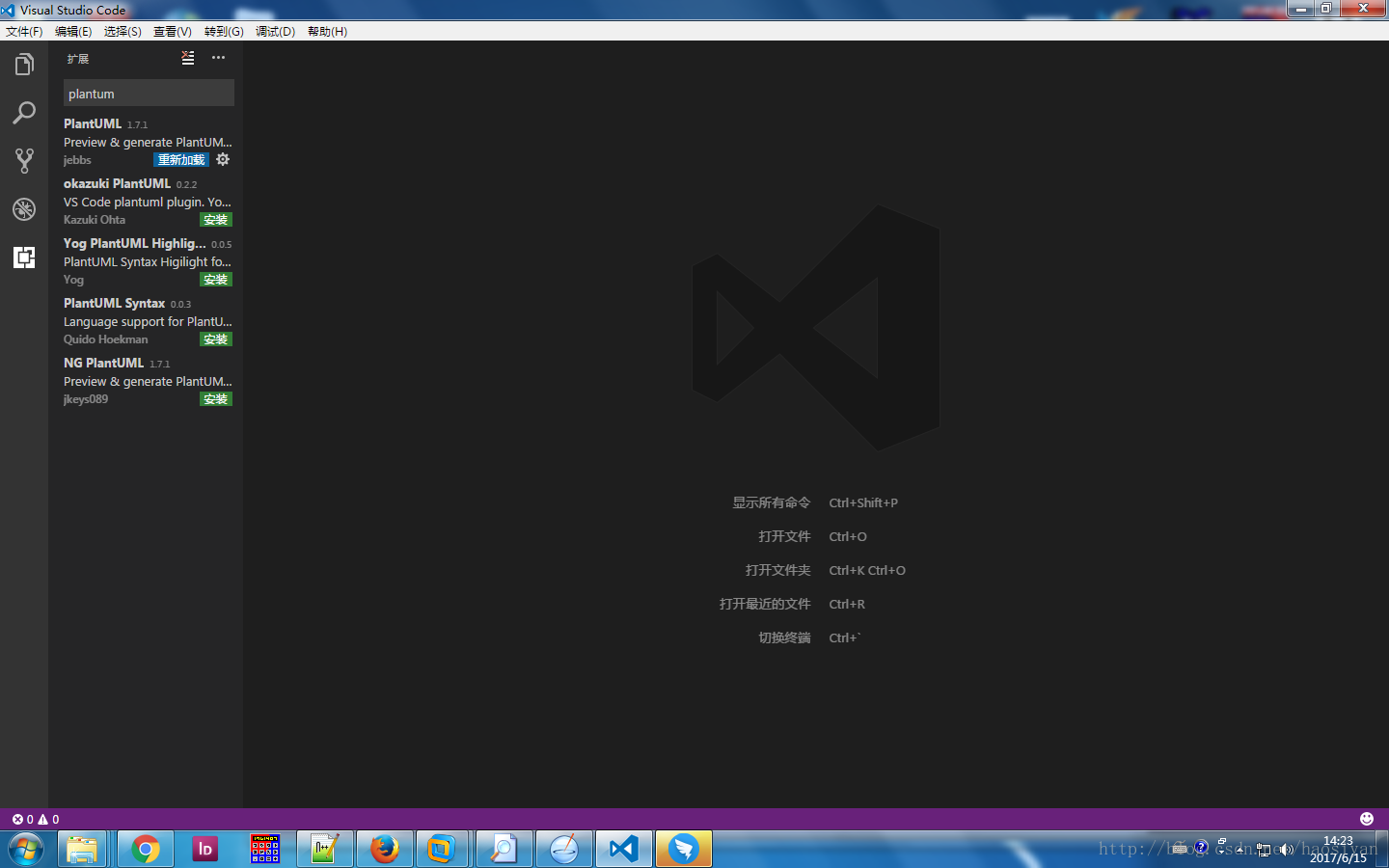This screenshot has width=1389, height=868.
Task: Click the 显示所有命令 shortcut hint text
Action: [772, 502]
